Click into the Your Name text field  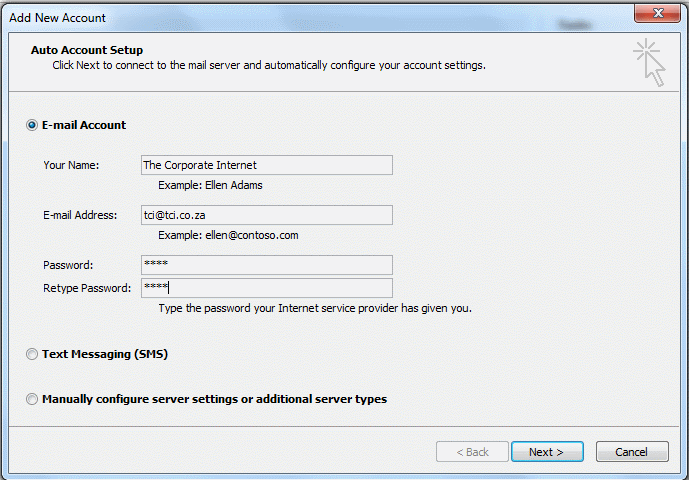tap(267, 165)
